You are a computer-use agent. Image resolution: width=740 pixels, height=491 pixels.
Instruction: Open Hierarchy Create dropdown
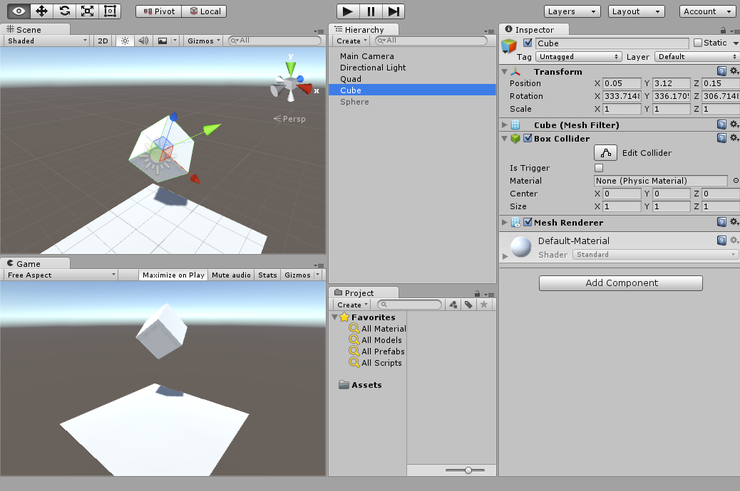tap(352, 41)
